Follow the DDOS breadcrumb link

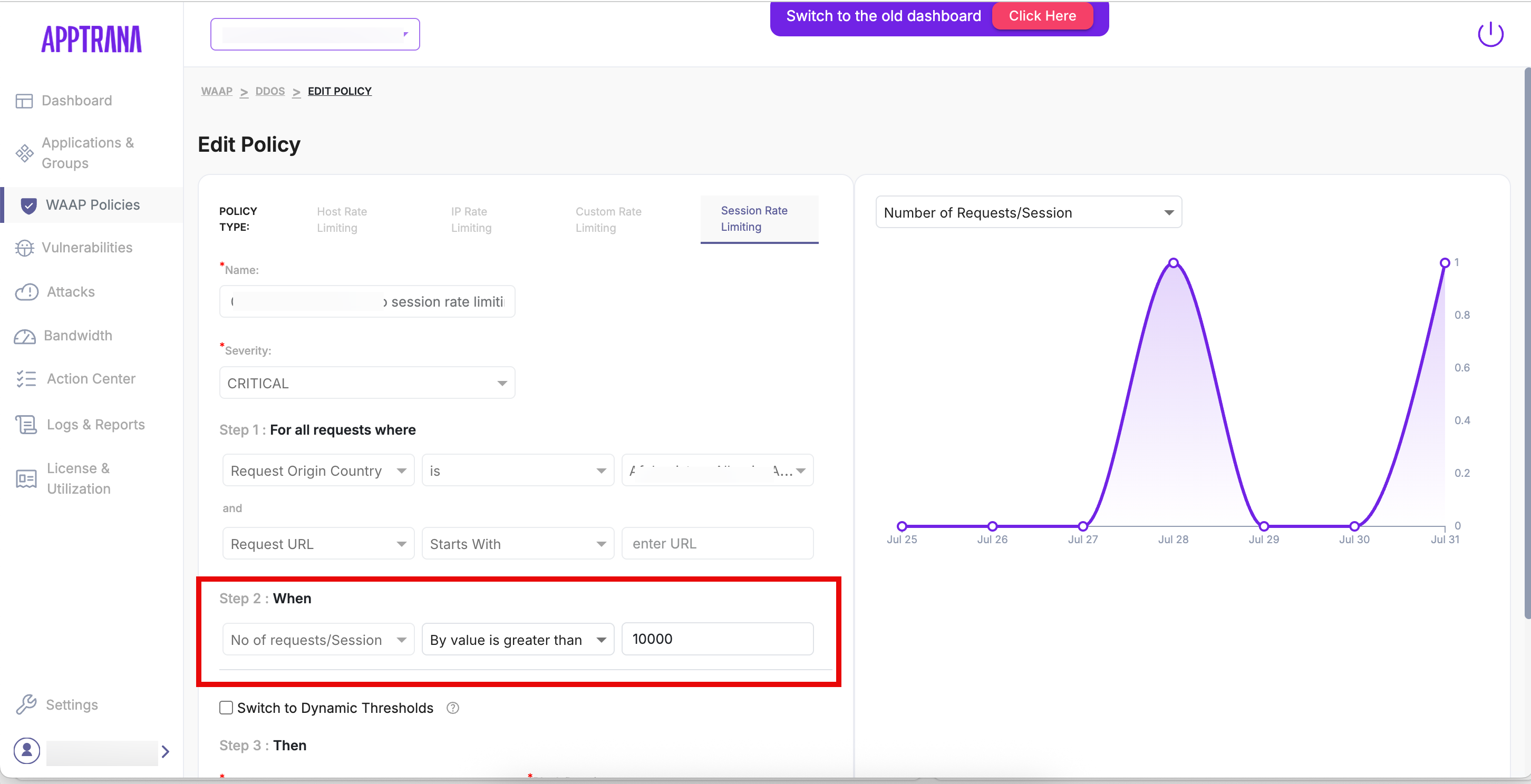coord(270,92)
